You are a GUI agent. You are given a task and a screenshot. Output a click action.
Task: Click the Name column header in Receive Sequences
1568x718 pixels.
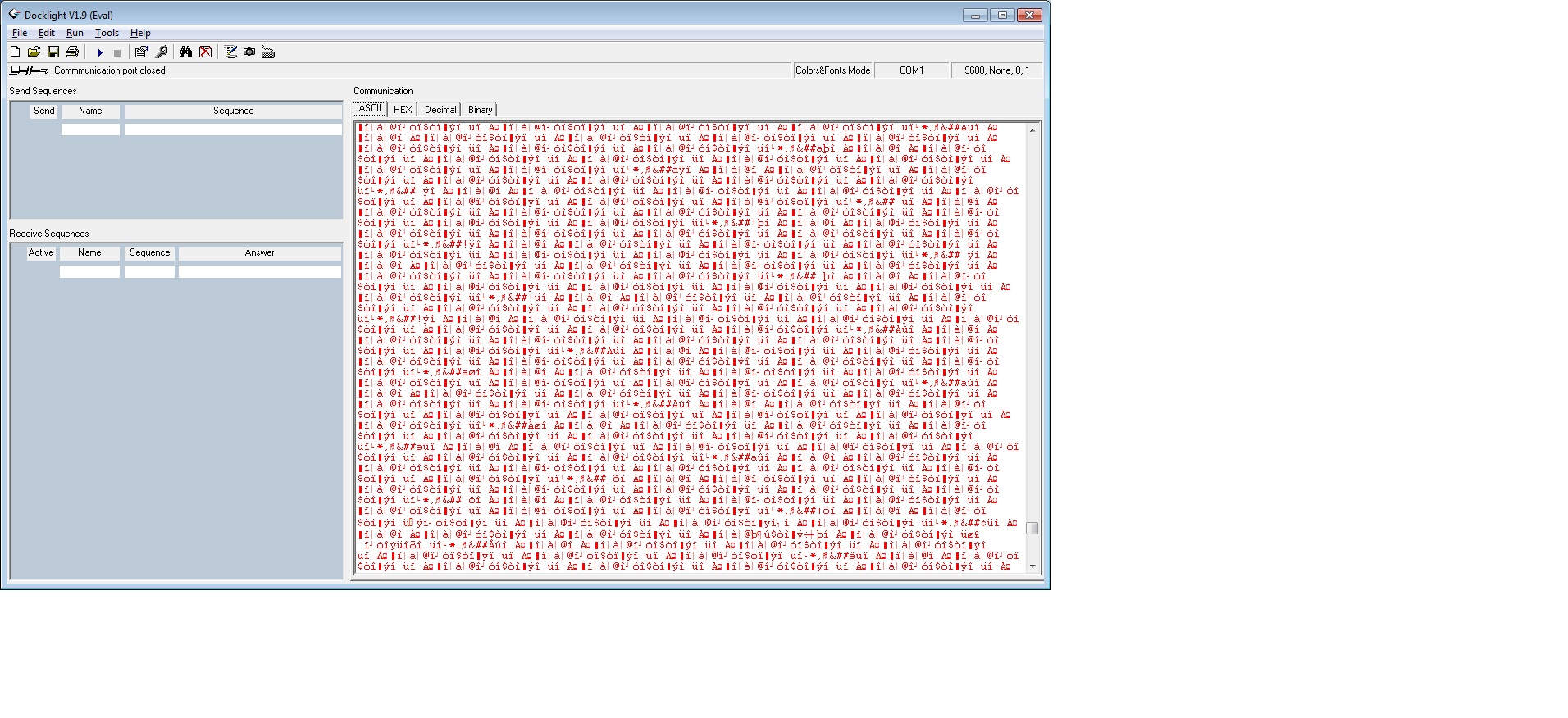(89, 252)
